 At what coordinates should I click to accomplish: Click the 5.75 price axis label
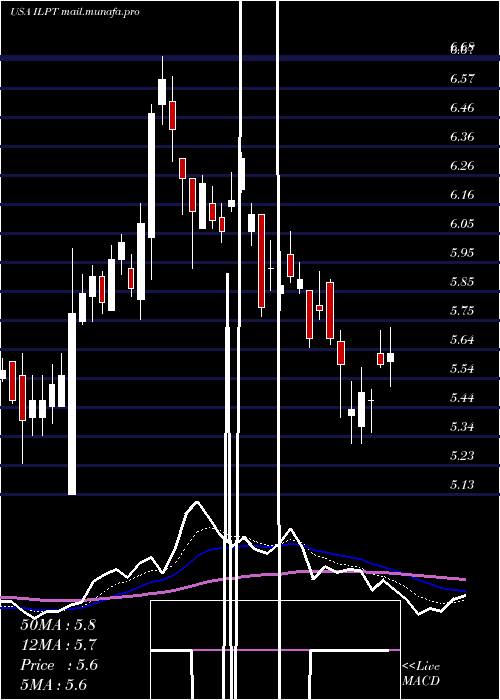coord(462,311)
